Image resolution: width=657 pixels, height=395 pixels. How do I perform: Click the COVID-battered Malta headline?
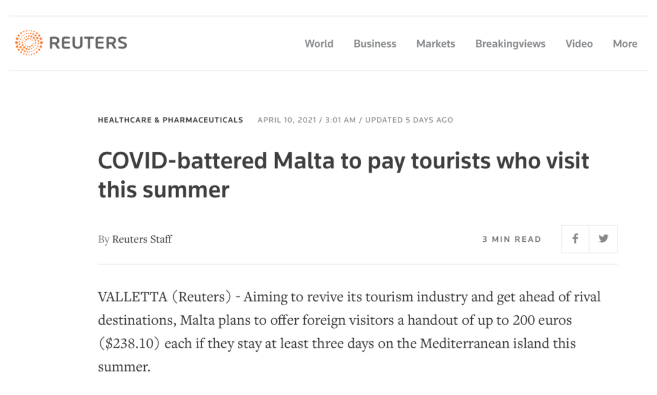click(x=343, y=175)
